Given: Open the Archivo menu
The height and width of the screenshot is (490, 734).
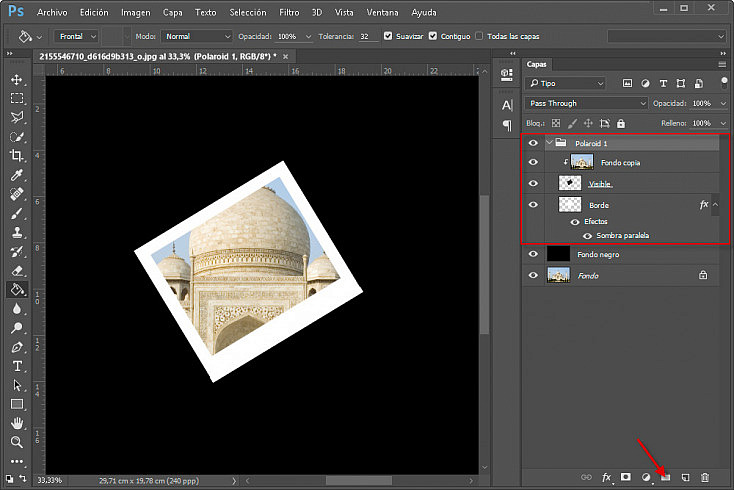Looking at the screenshot, I should click(52, 13).
